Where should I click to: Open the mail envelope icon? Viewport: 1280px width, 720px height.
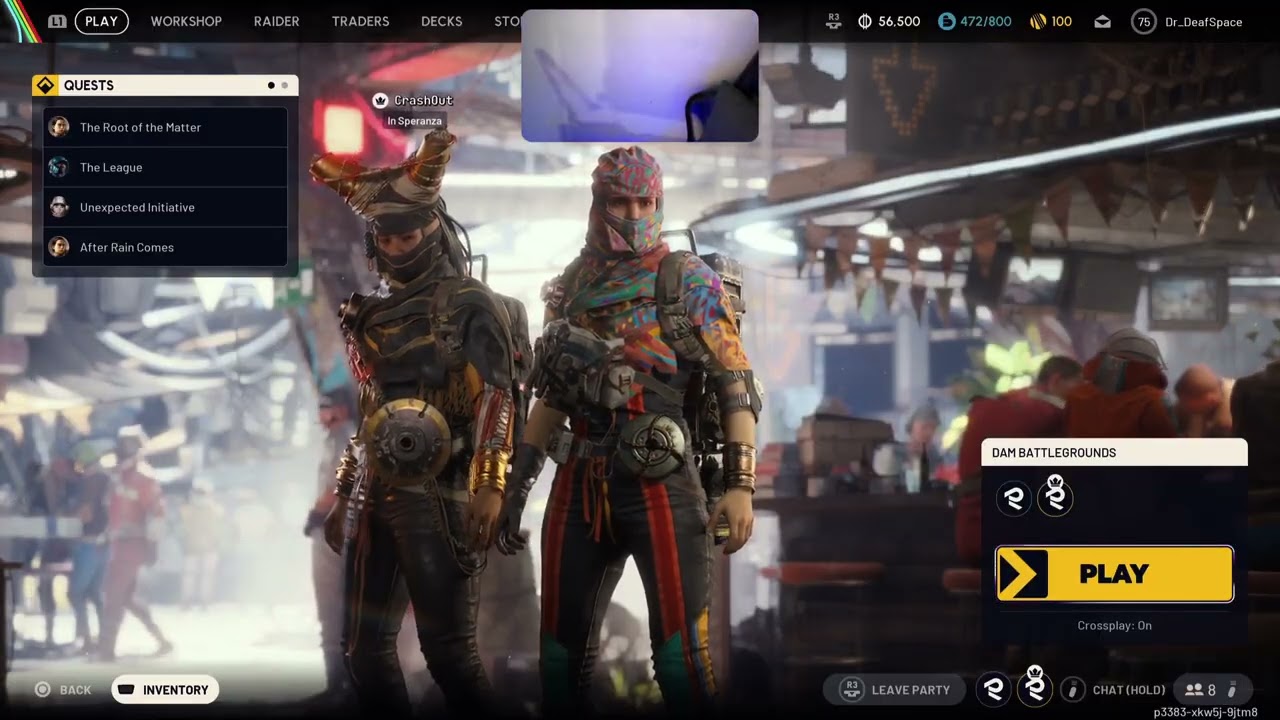pyautogui.click(x=1102, y=21)
